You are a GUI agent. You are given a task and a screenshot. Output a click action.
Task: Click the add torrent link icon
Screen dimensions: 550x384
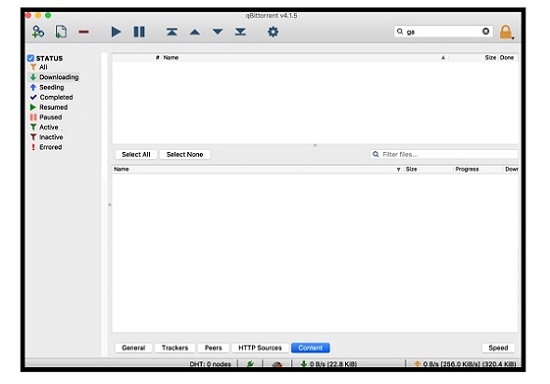pyautogui.click(x=38, y=32)
